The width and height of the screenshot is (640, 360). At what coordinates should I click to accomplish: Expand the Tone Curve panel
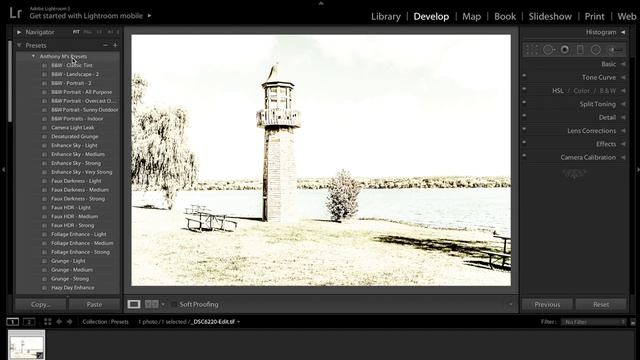(x=623, y=78)
